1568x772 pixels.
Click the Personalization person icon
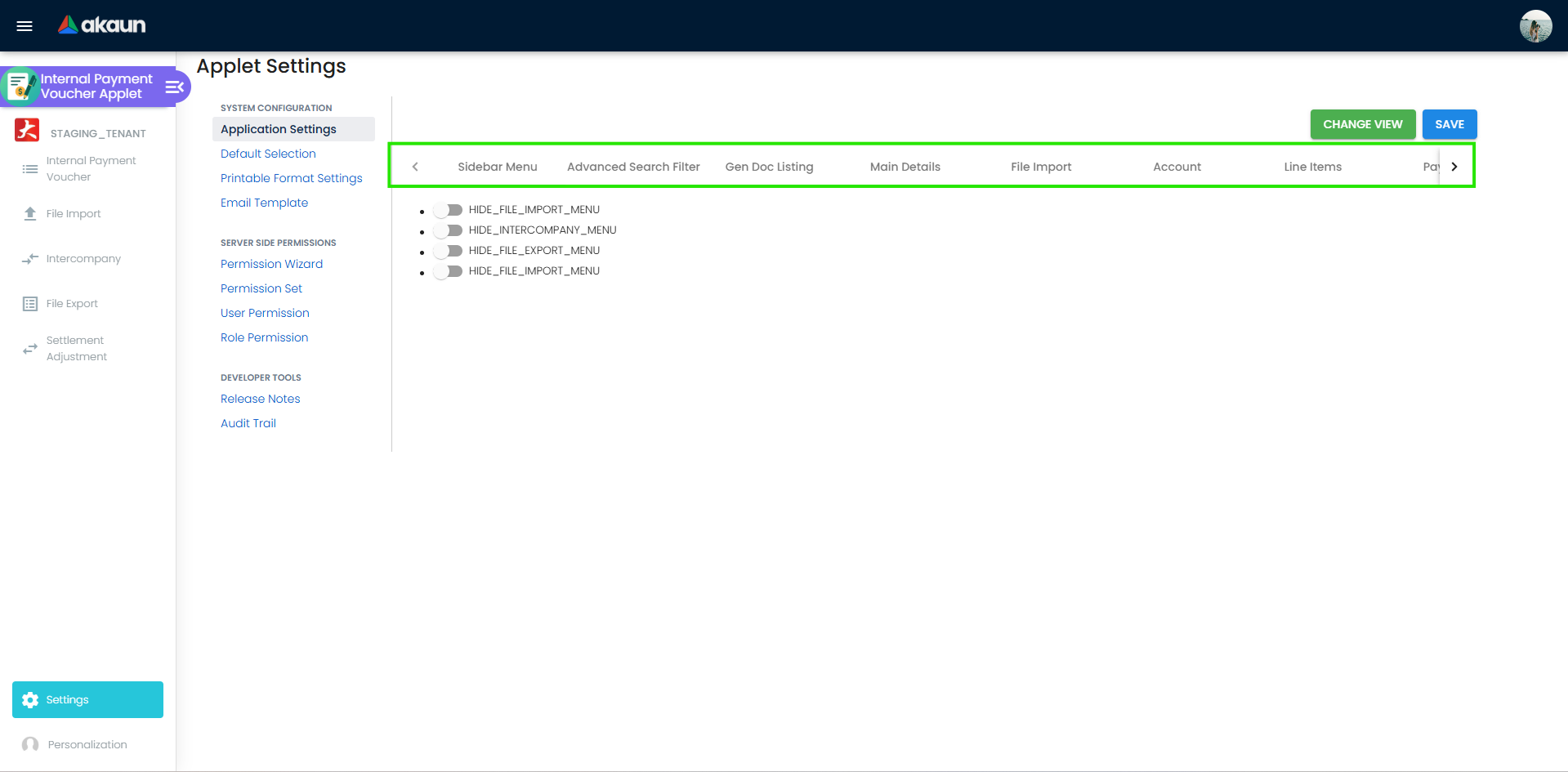pyautogui.click(x=30, y=743)
